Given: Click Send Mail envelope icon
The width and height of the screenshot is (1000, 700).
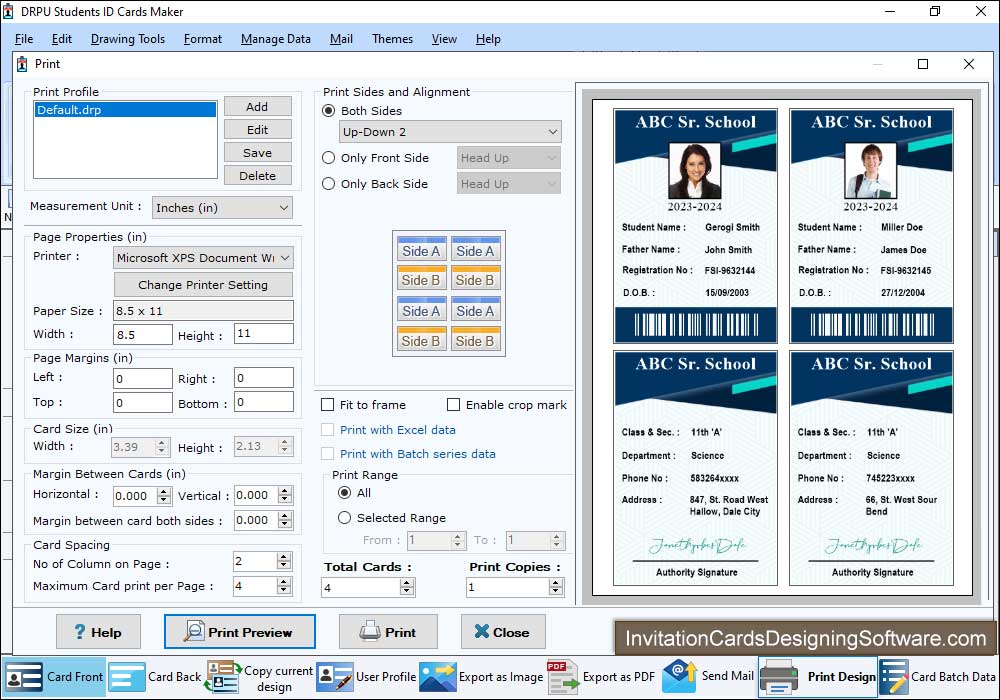Looking at the screenshot, I should tap(679, 676).
